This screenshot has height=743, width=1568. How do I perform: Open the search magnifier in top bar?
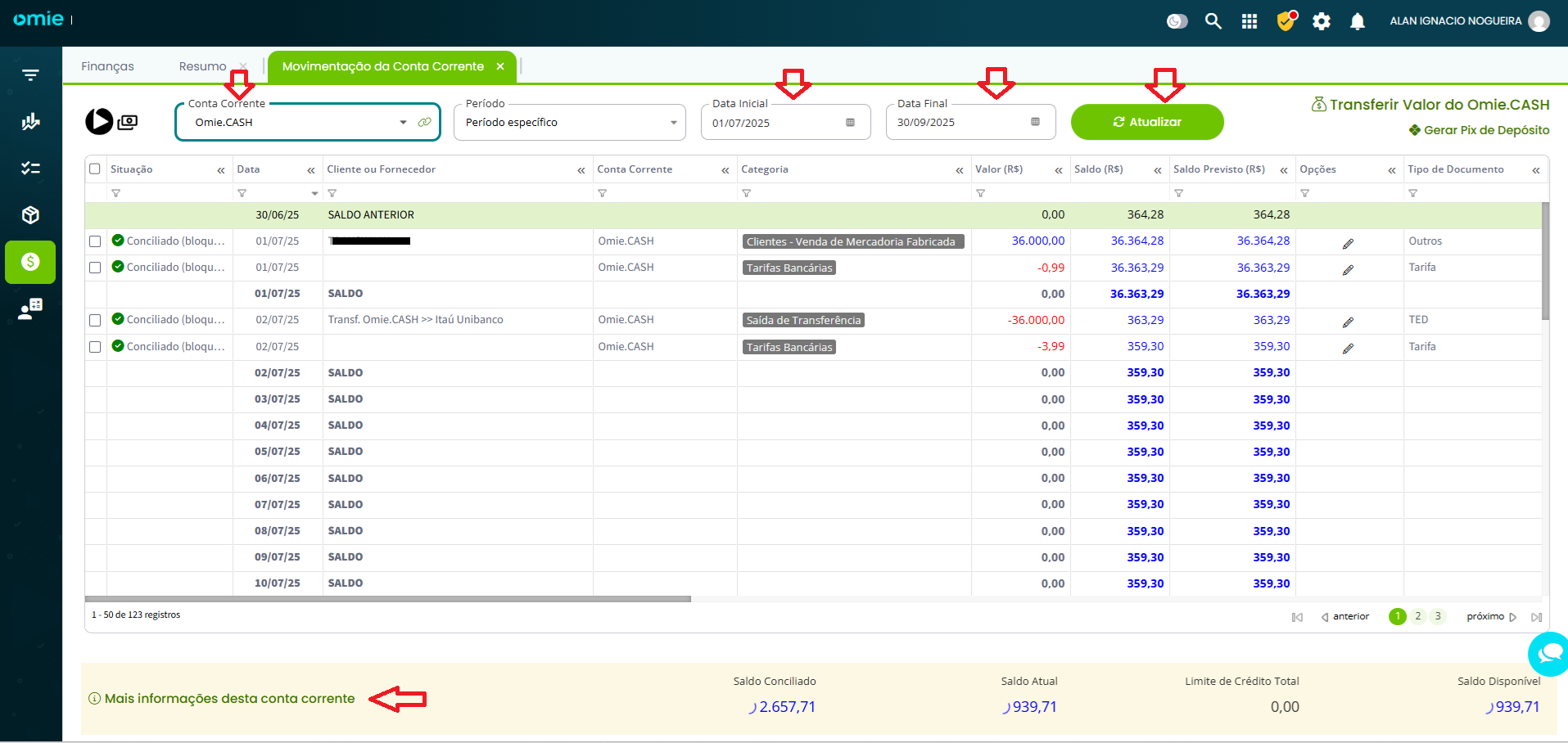[x=1213, y=21]
